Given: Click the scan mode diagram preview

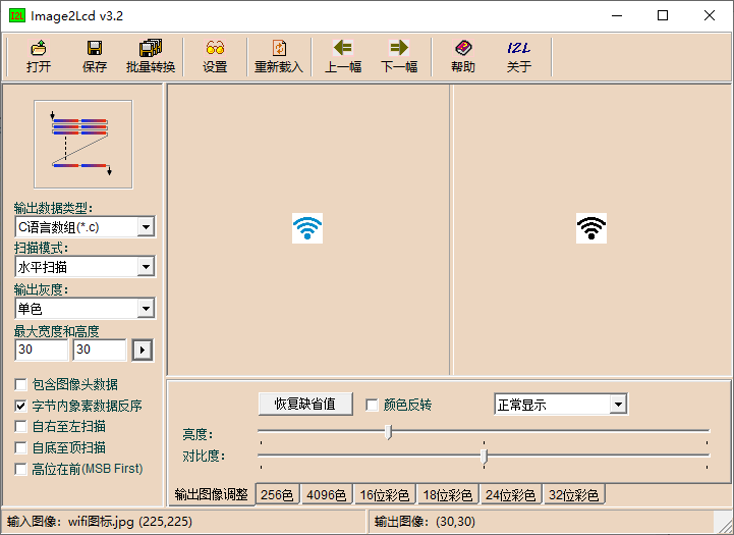Looking at the screenshot, I should pos(83,145).
